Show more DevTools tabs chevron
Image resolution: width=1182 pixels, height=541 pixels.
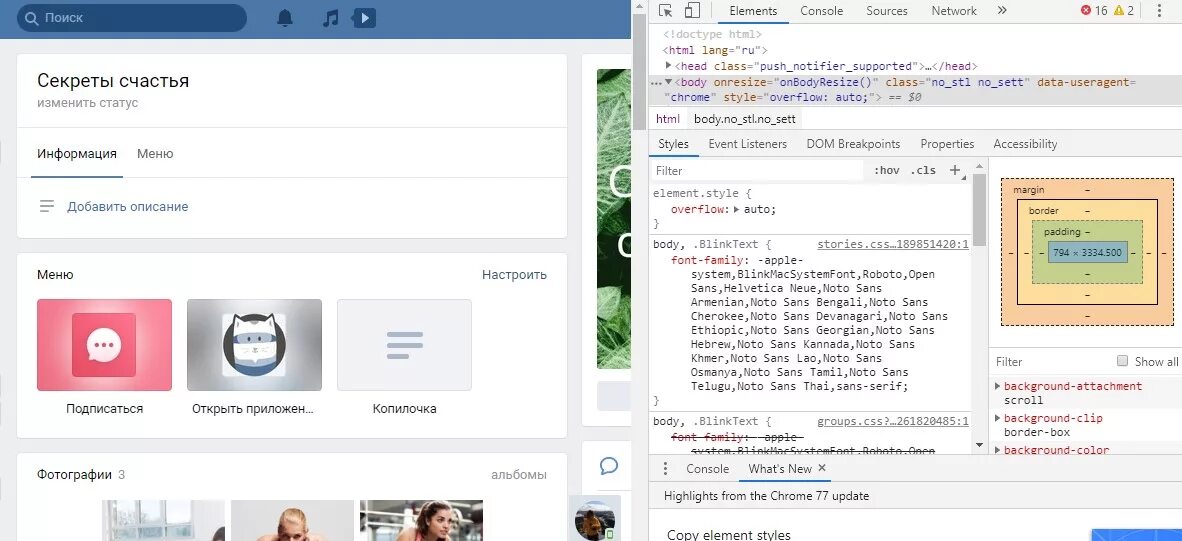[1002, 11]
